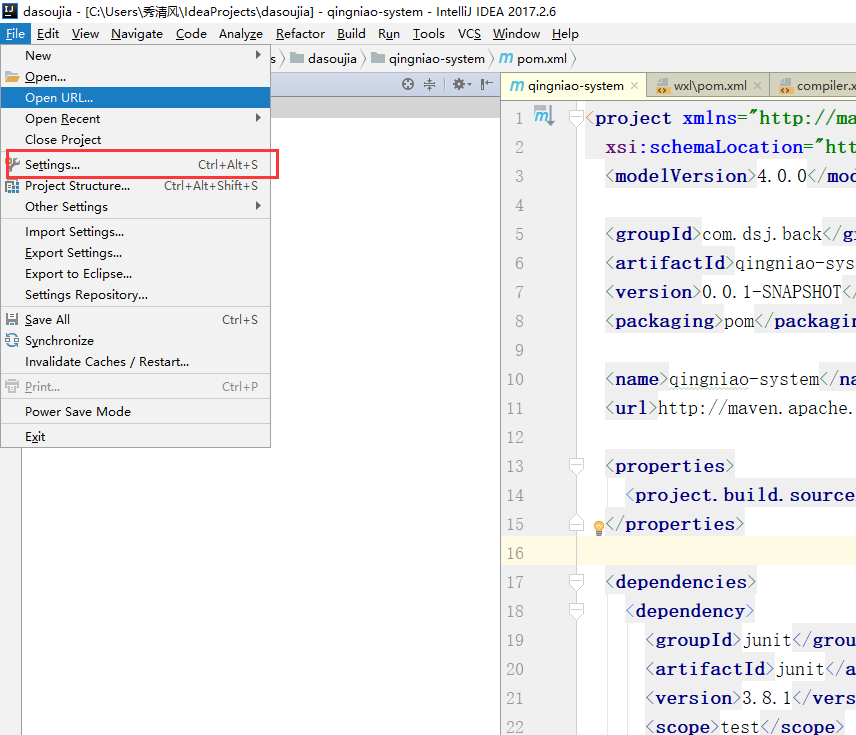Click the Maven reimport icon beside line 1
856x735 pixels.
[x=544, y=115]
